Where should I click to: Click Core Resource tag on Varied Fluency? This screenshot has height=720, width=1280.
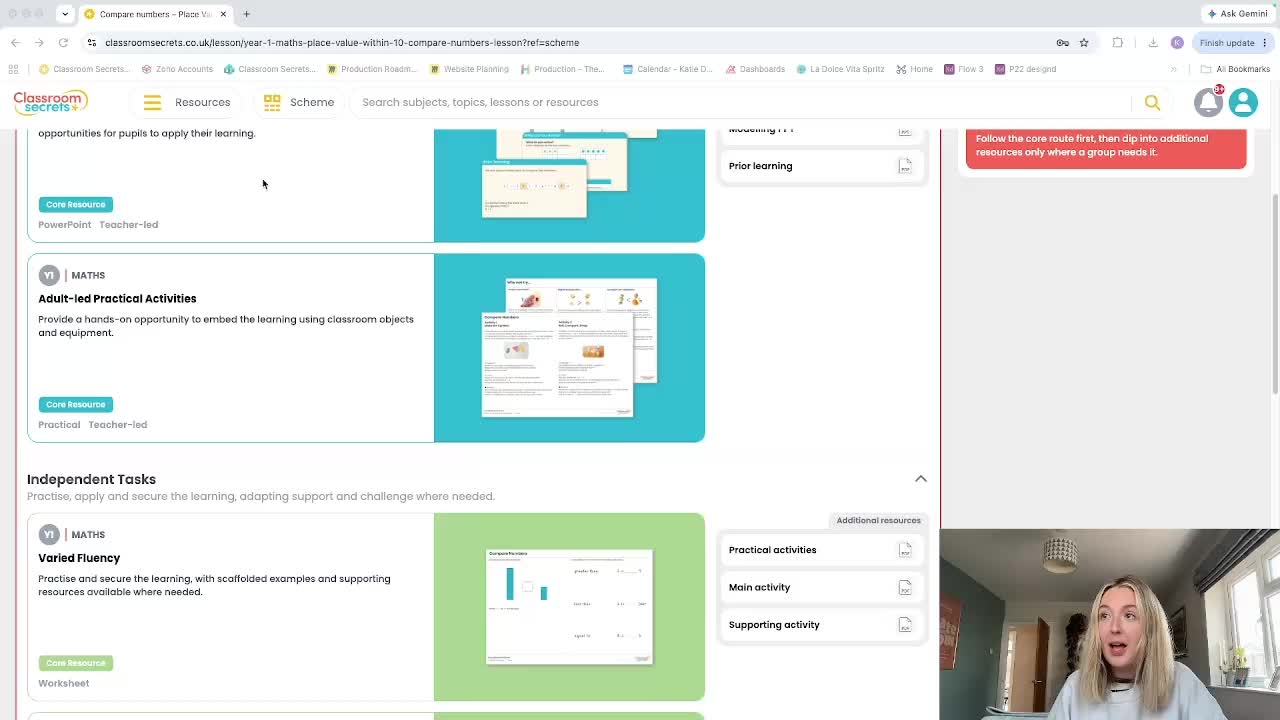pos(75,663)
